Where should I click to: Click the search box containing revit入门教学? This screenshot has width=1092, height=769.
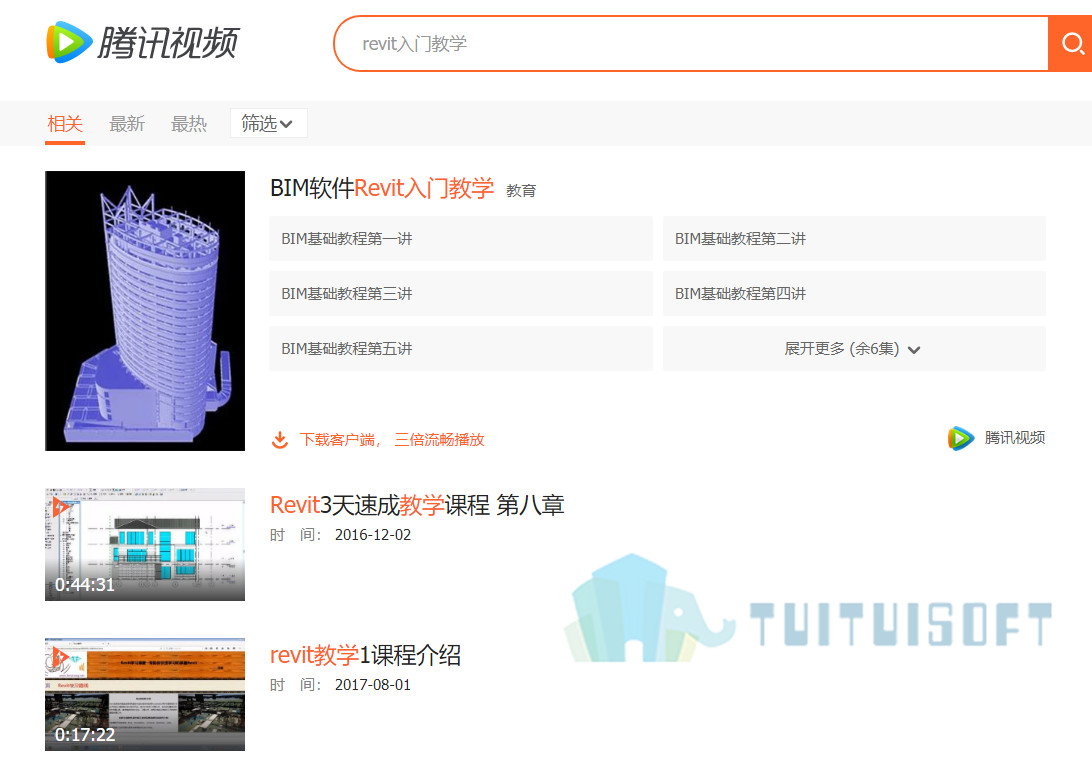(691, 44)
